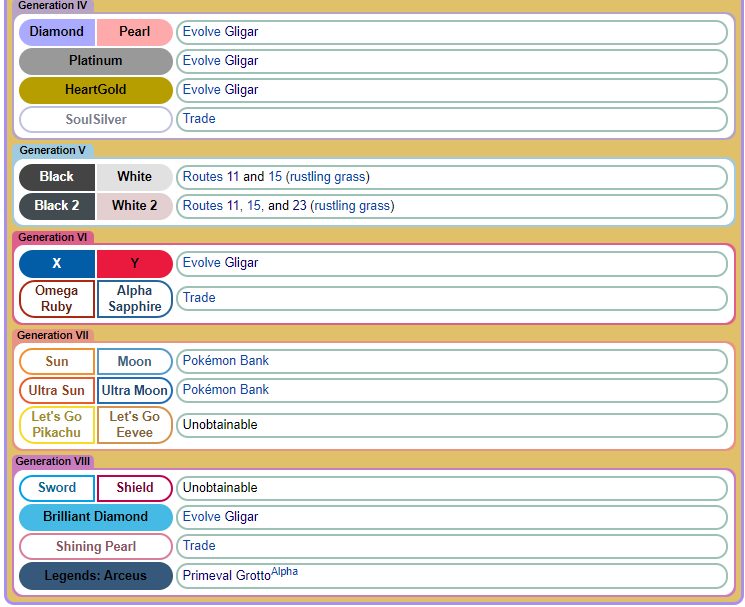Click Routes 11 link in Black 2 row
The width and height of the screenshot is (745, 607).
[211, 206]
